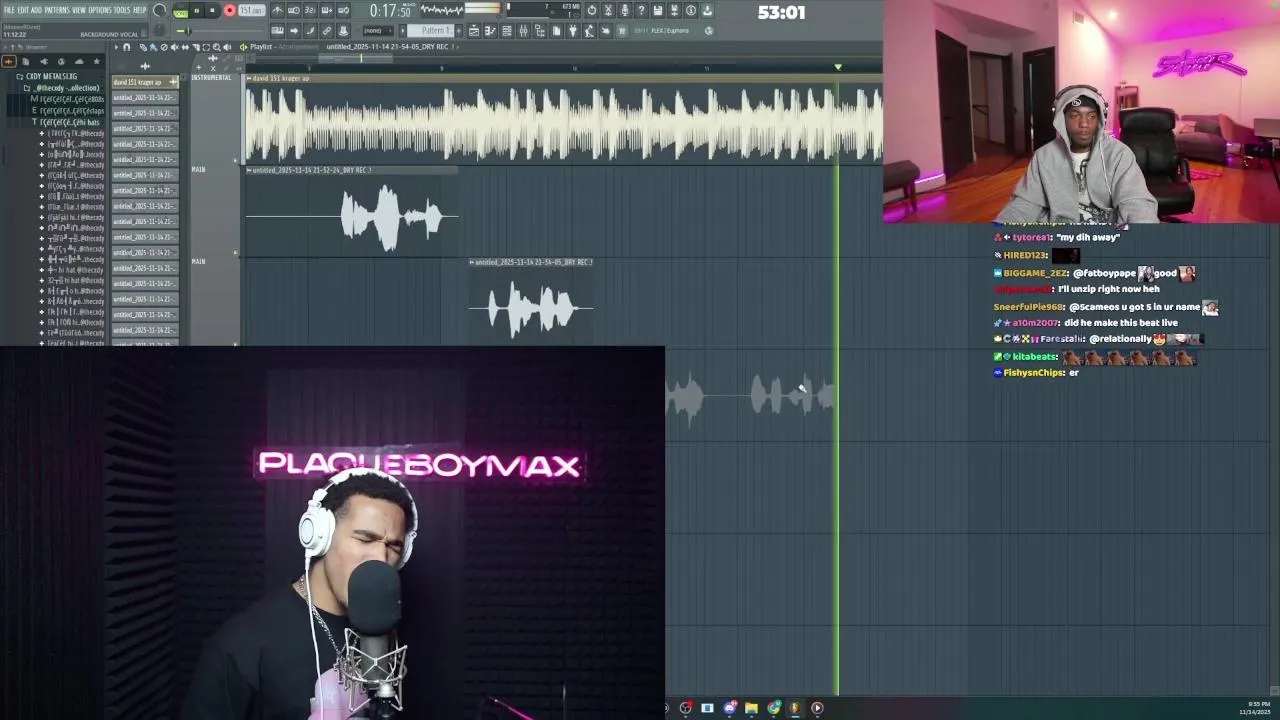Select the playlist pencil draw tool
The width and height of the screenshot is (1280, 720).
tap(143, 47)
